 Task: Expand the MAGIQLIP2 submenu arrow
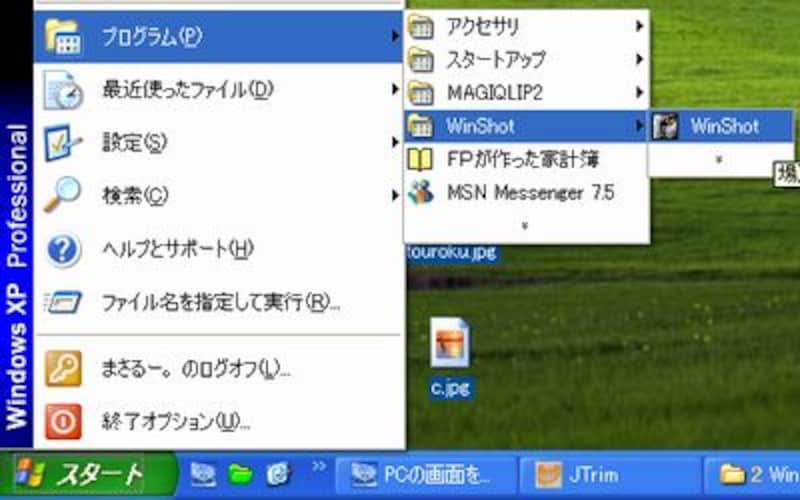[639, 92]
